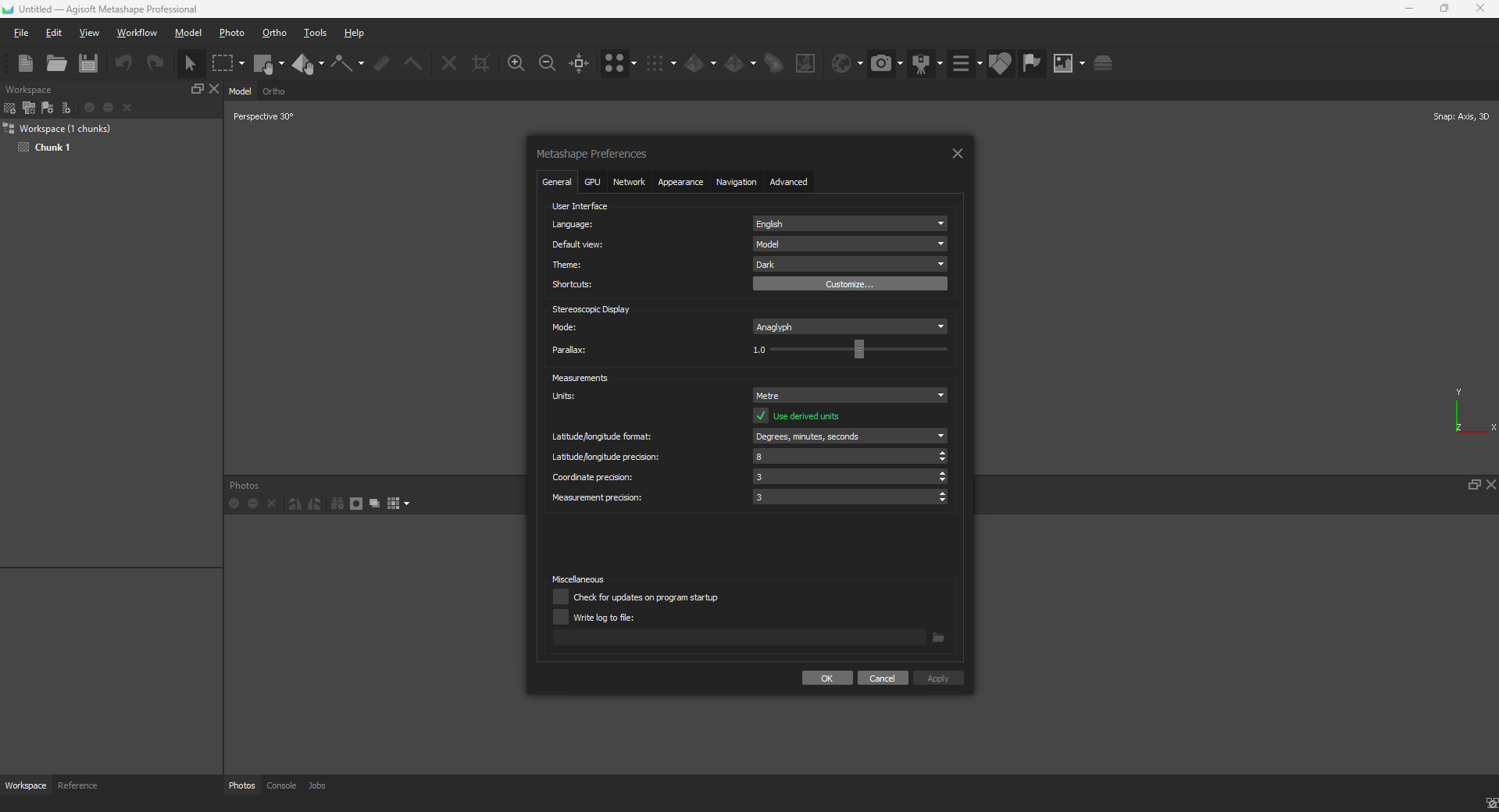The image size is (1499, 812).
Task: Add a chunk in Workspace toolbar
Action: 10,108
